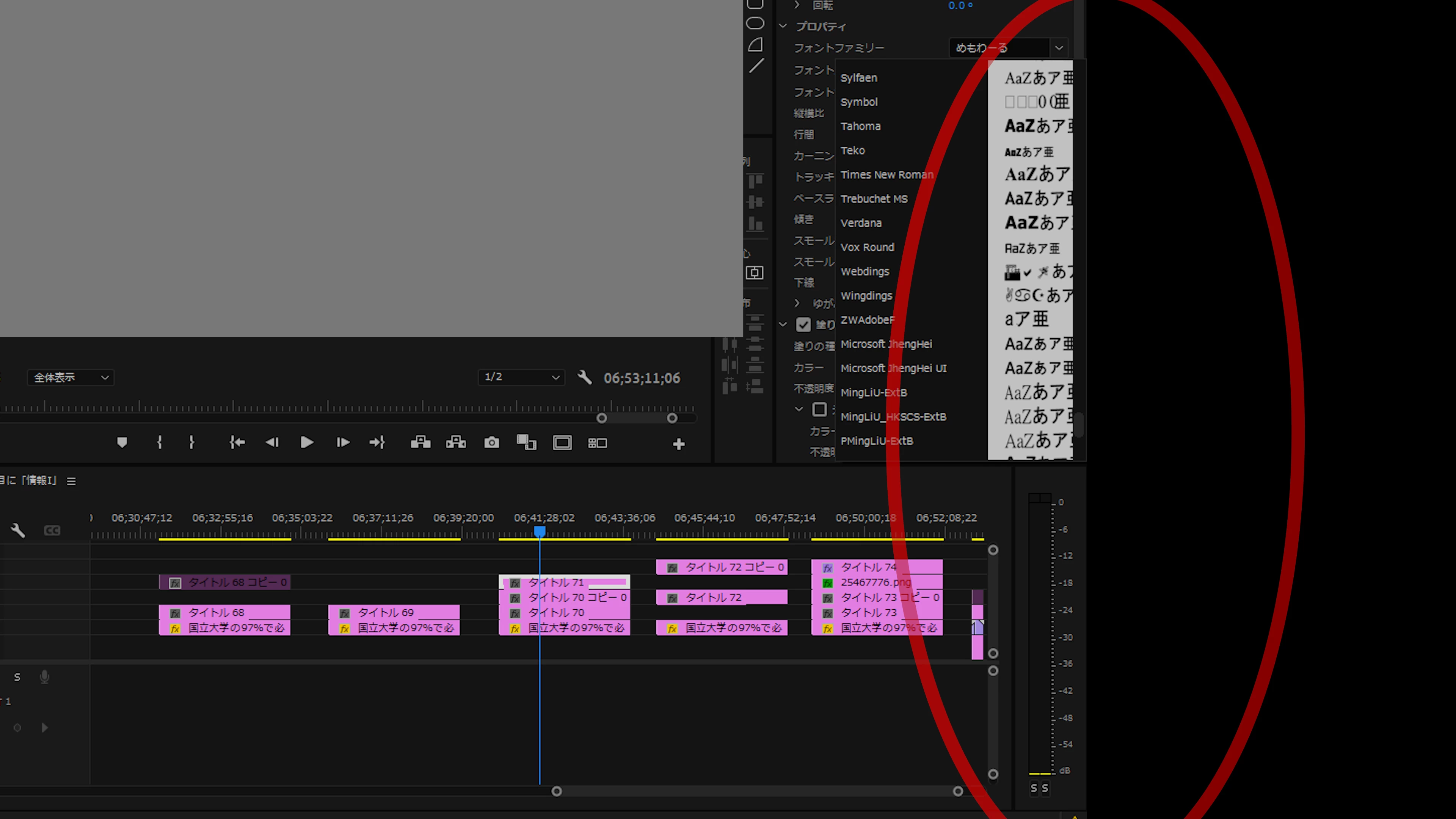Select the タイトル 72 clip in timeline
Screen dimensions: 1456x819
tap(722, 598)
